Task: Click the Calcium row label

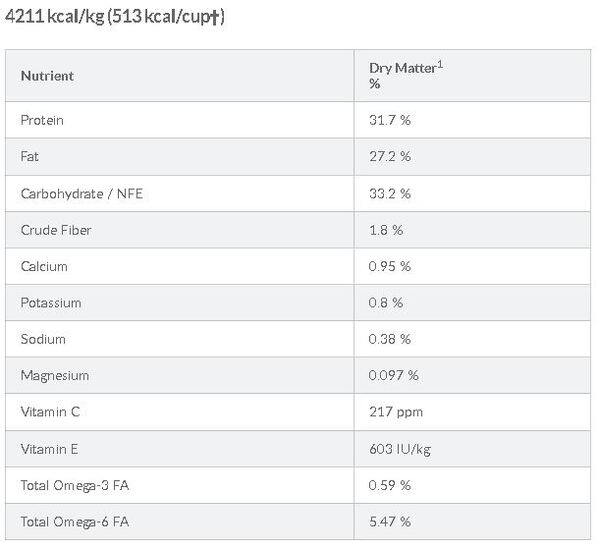Action: coord(44,266)
